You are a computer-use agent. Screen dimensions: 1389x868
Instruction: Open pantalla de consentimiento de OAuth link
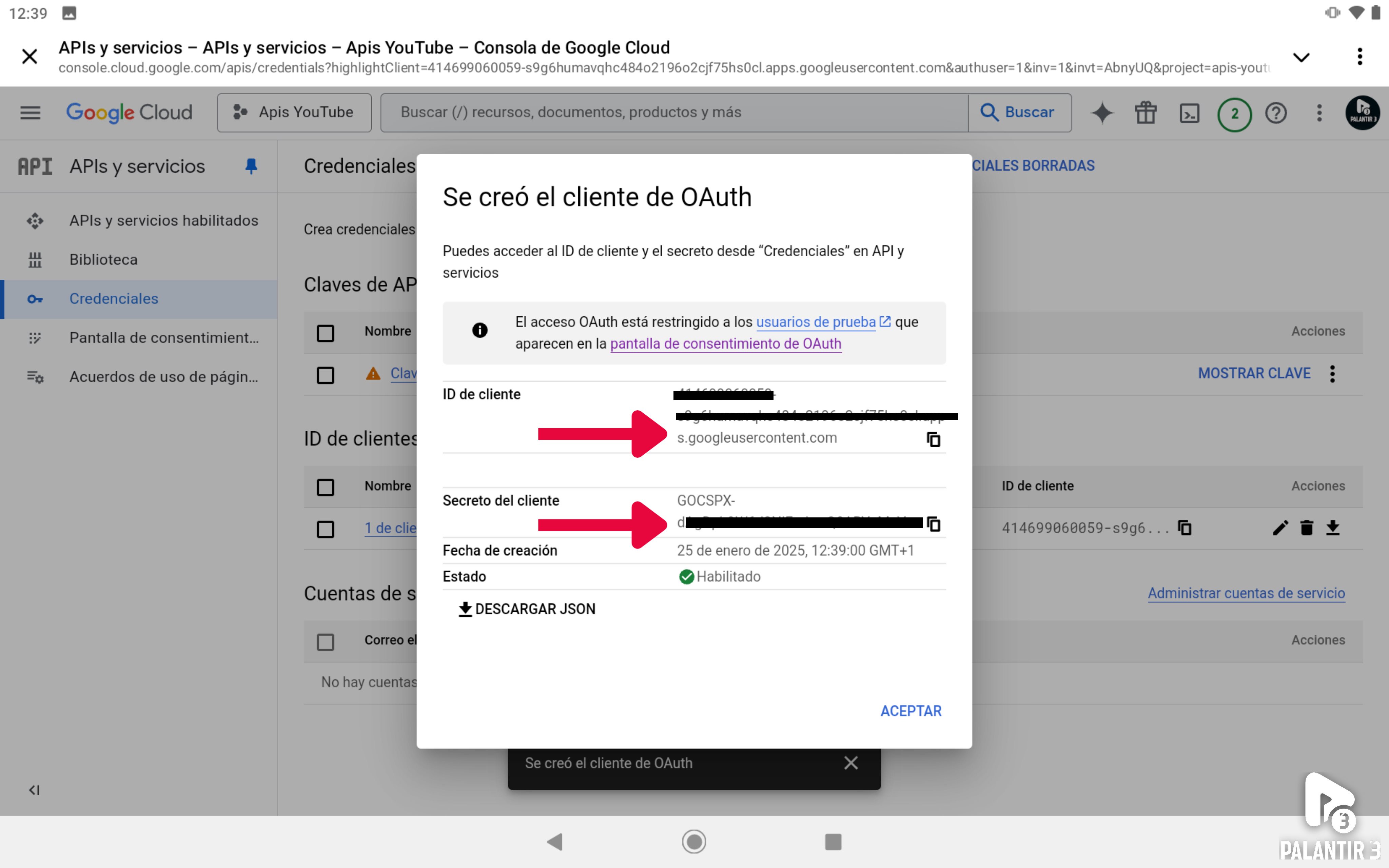click(x=726, y=344)
